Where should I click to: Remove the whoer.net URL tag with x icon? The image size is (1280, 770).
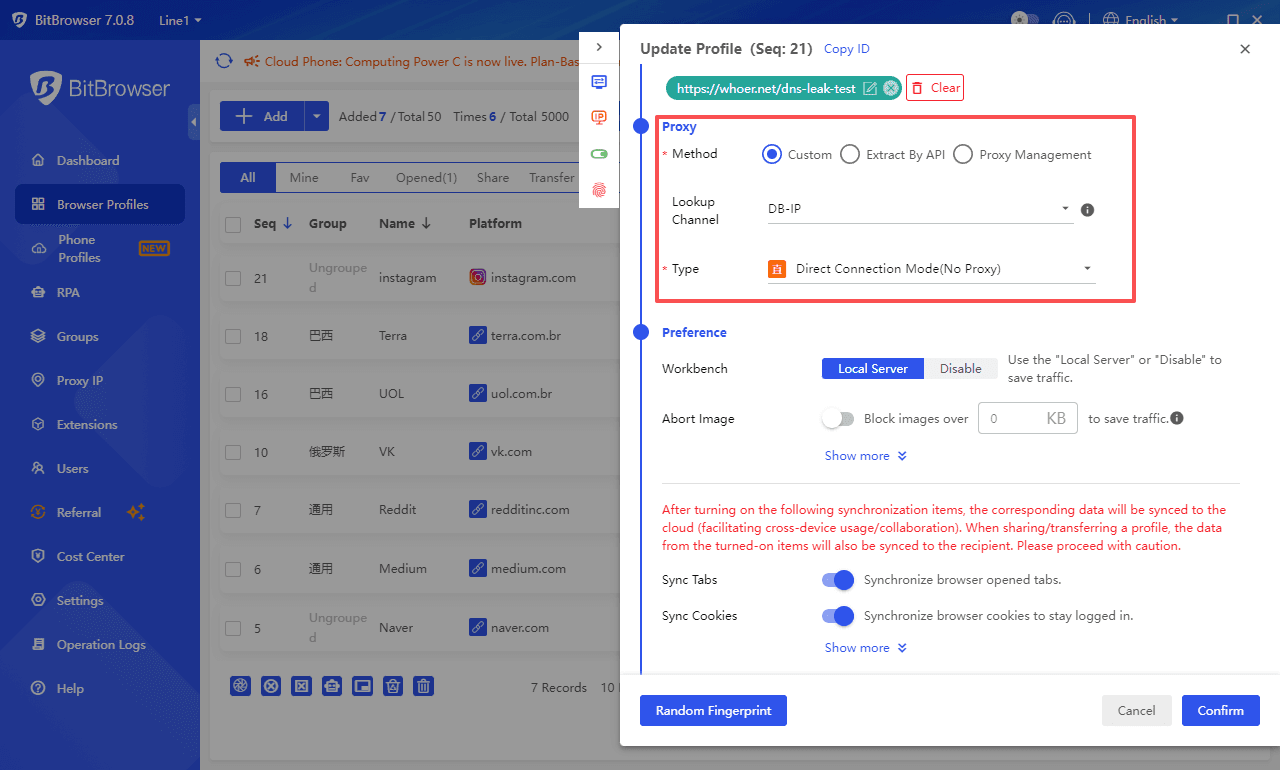(x=890, y=88)
